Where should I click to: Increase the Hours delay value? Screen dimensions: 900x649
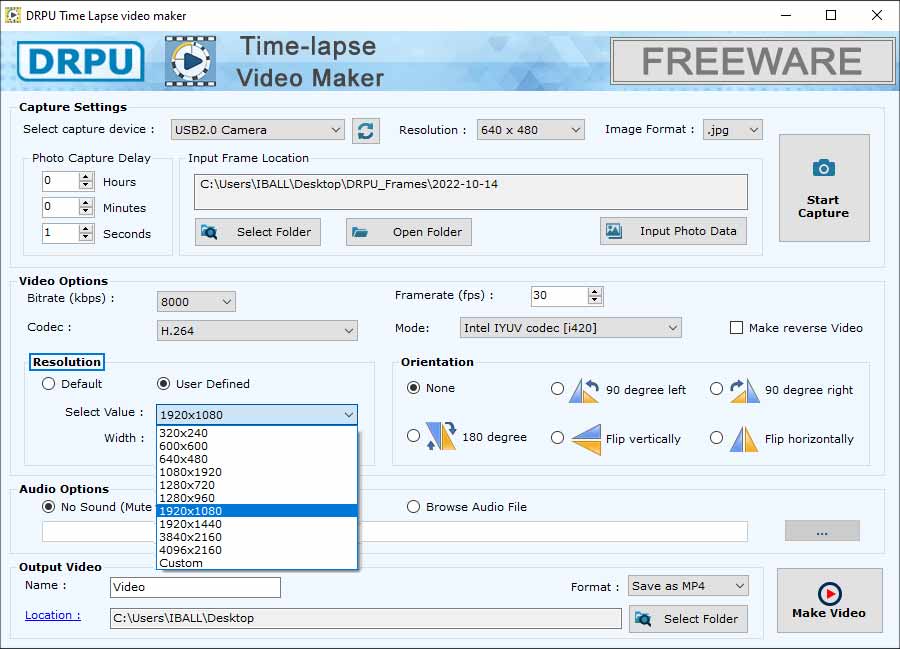[x=86, y=177]
